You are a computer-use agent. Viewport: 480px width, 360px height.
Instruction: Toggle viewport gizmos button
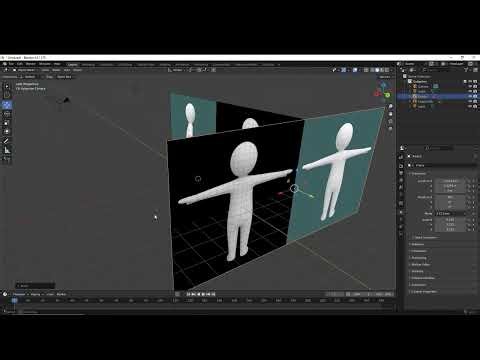click(344, 70)
